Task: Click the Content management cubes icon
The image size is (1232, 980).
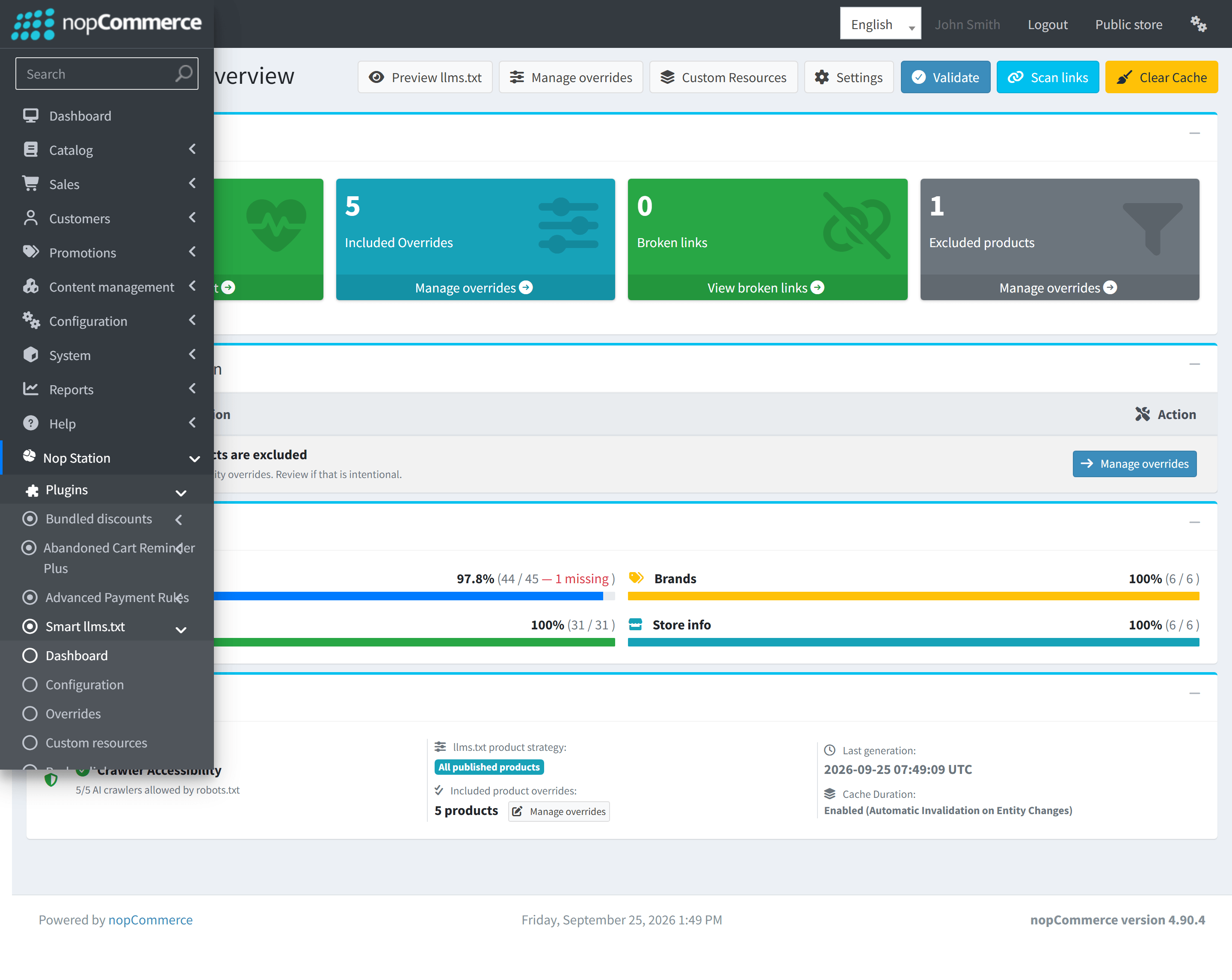Action: (x=31, y=286)
